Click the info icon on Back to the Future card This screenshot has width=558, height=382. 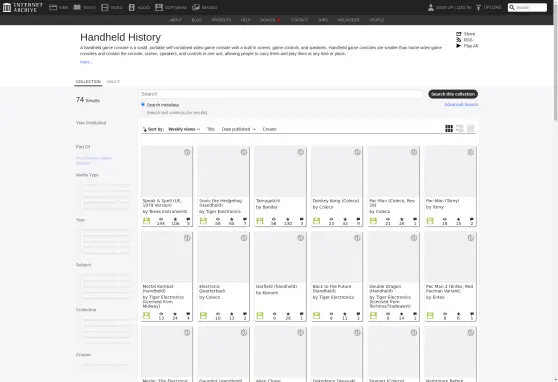pos(357,238)
